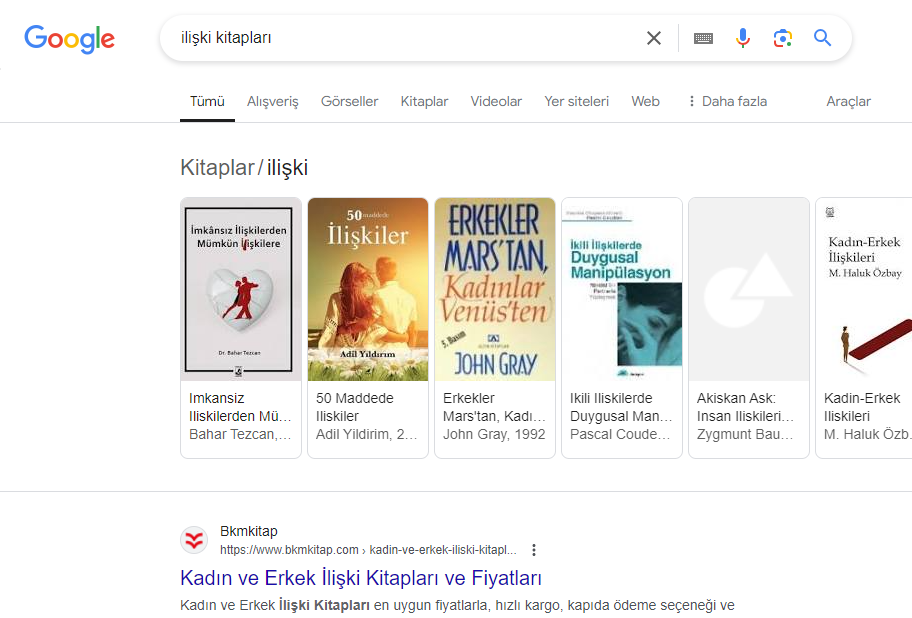The image size is (912, 618).
Task: Switch to the Web tab
Action: (646, 101)
